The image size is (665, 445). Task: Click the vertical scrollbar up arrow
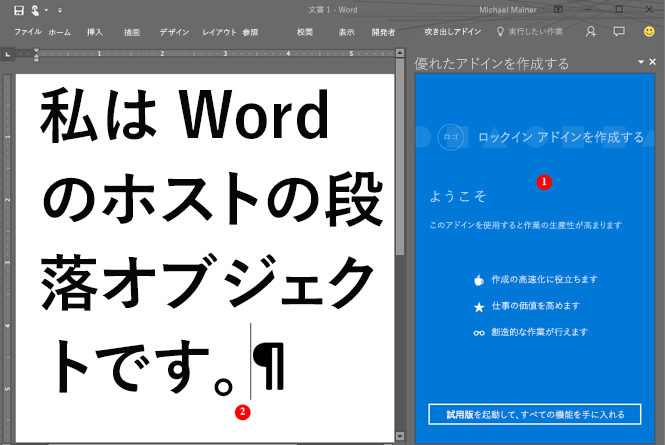[x=400, y=53]
